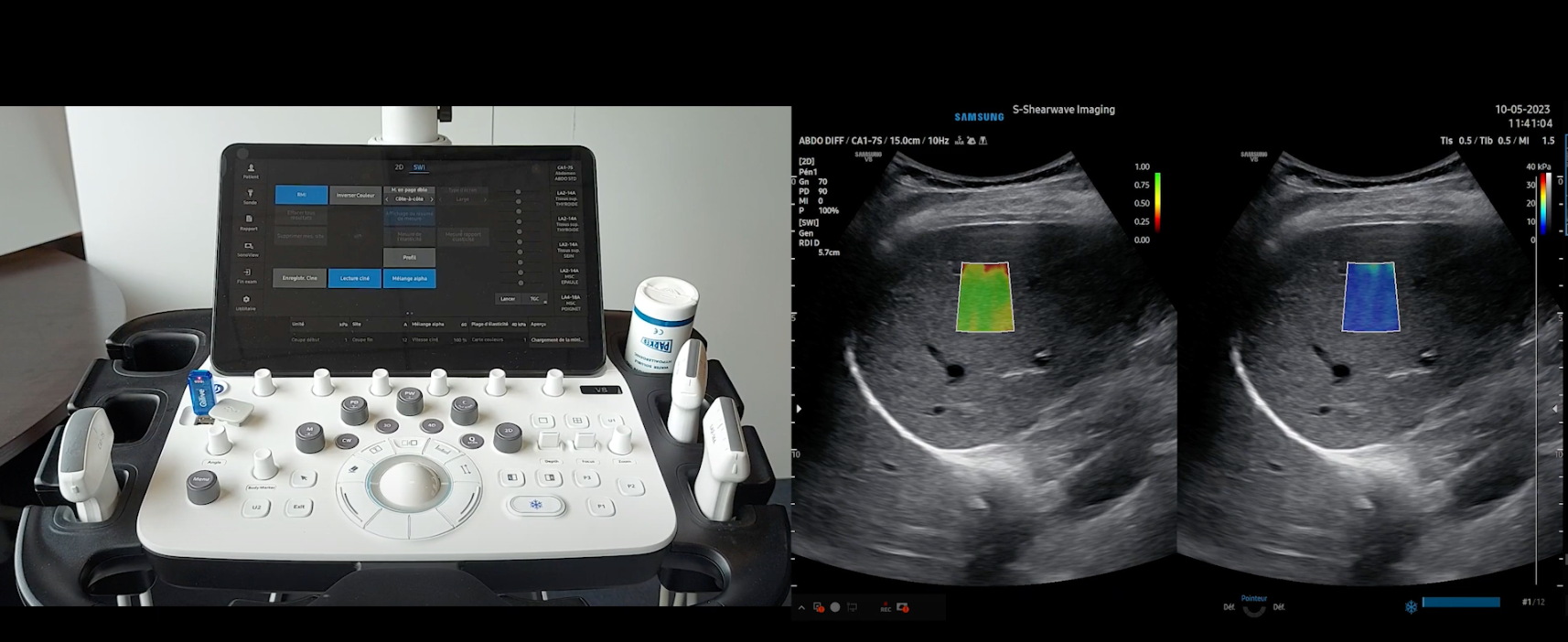Screen dimensions: 1568x642
Task: Select the console single-screen layout key
Action: click(542, 420)
